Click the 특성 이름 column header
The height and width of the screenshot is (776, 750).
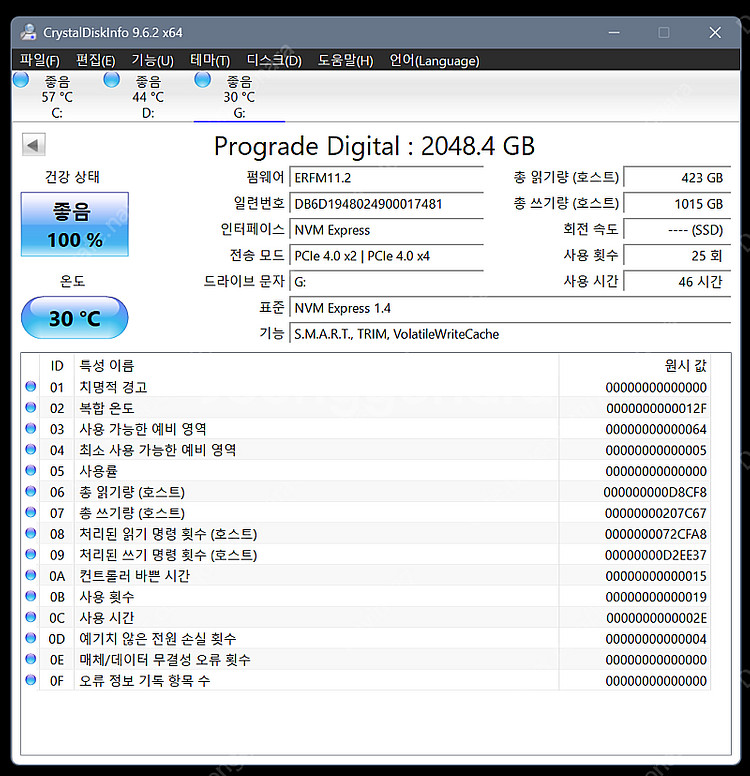[x=317, y=366]
